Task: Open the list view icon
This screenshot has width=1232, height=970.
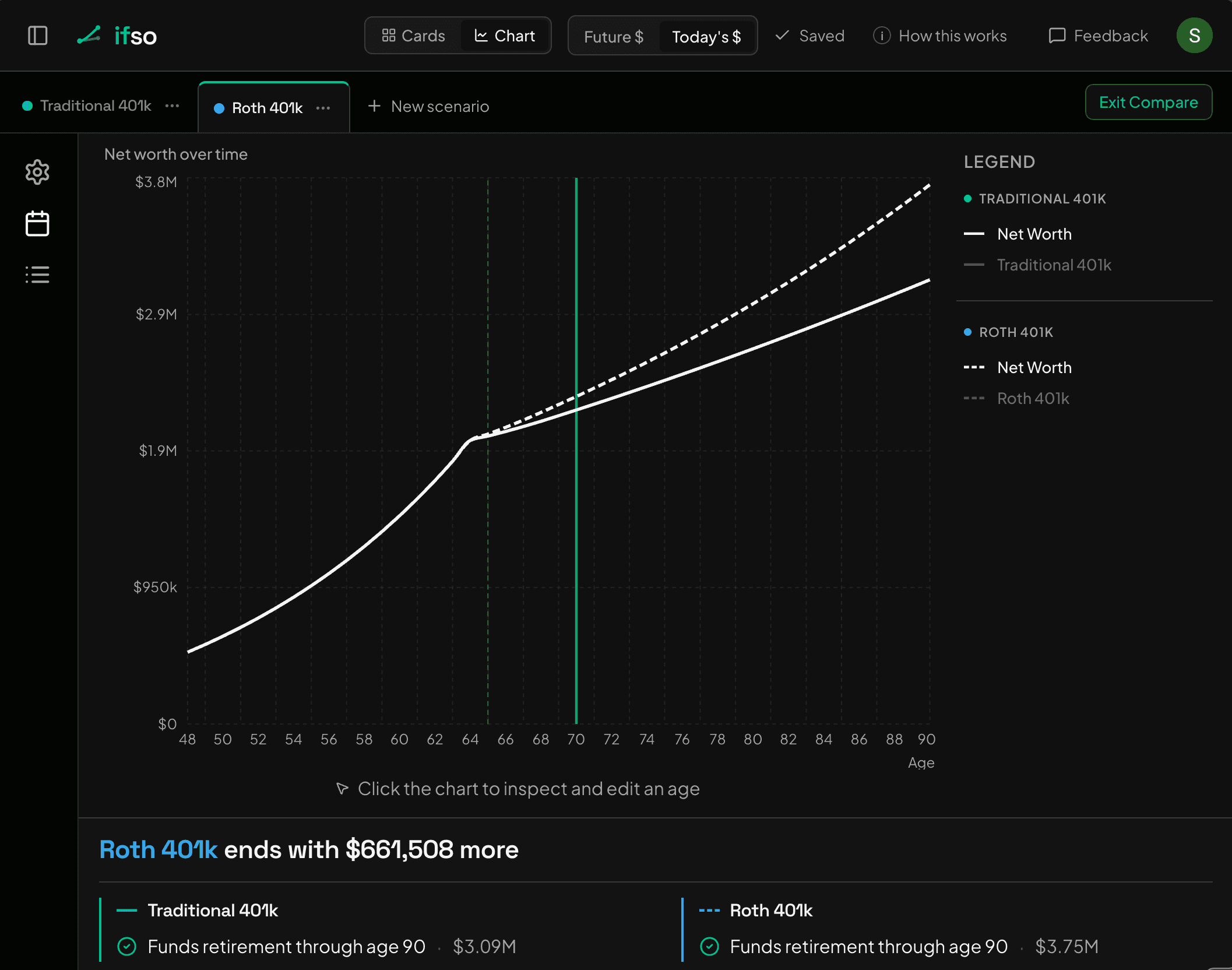Action: (37, 275)
